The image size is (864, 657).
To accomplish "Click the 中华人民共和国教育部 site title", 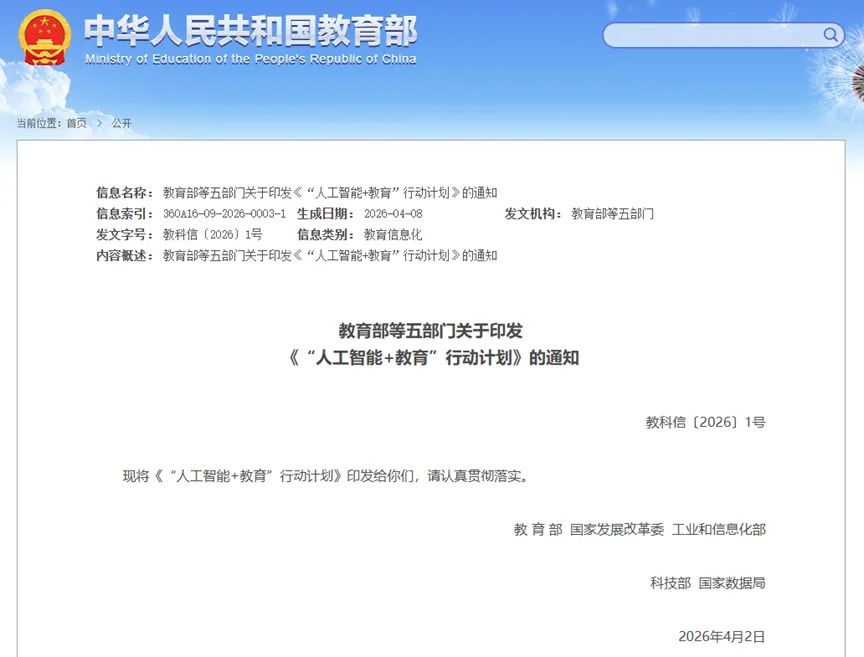I will (x=251, y=30).
